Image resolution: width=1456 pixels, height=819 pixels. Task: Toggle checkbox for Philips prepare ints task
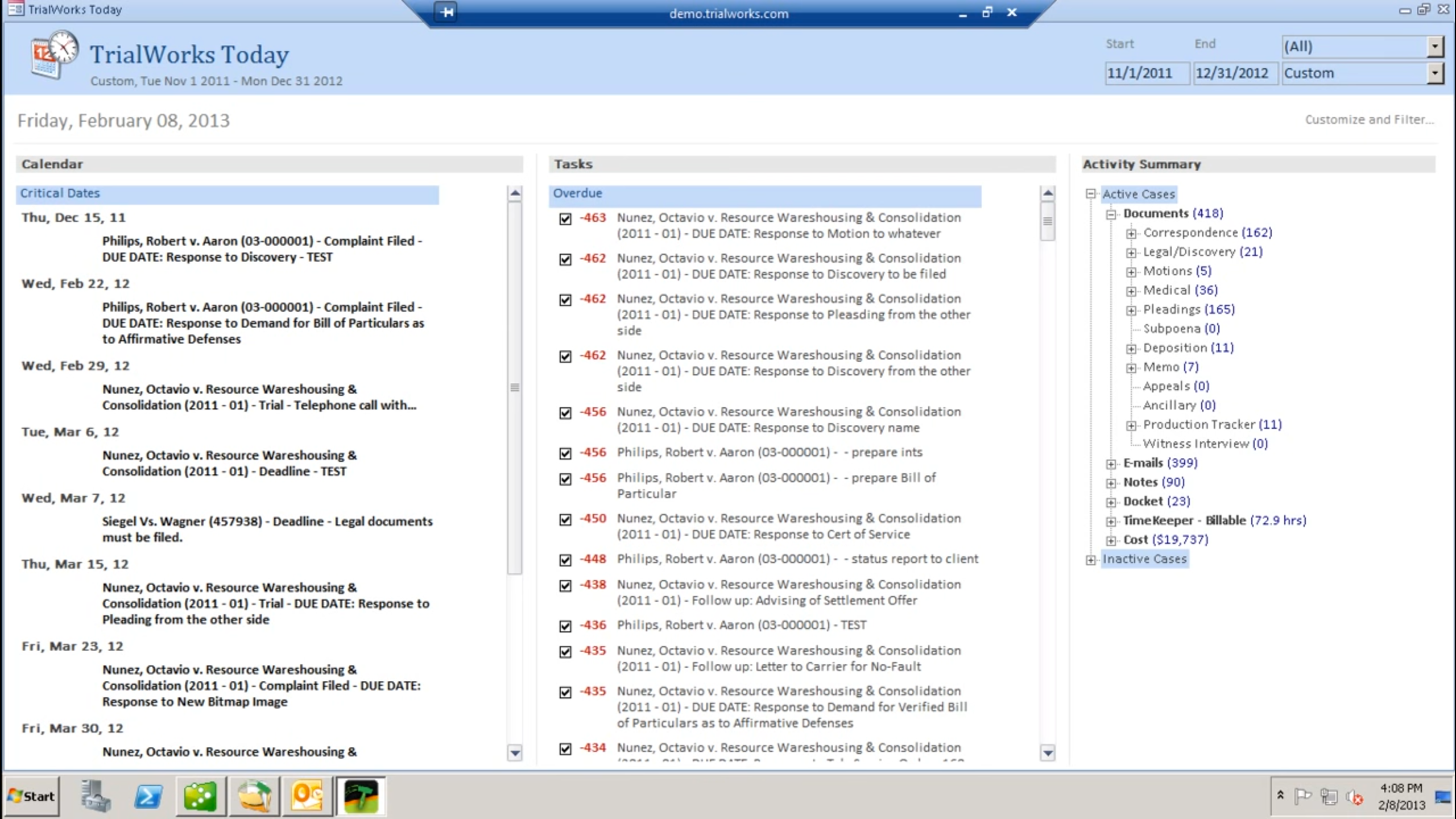pyautogui.click(x=565, y=453)
